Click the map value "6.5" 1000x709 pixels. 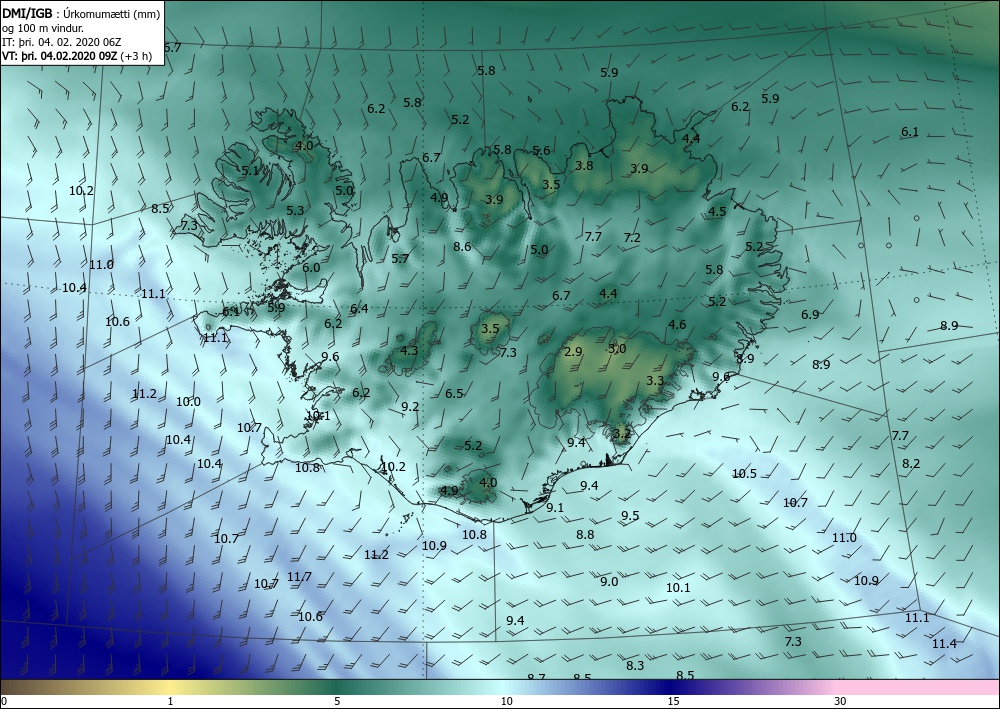(x=454, y=393)
